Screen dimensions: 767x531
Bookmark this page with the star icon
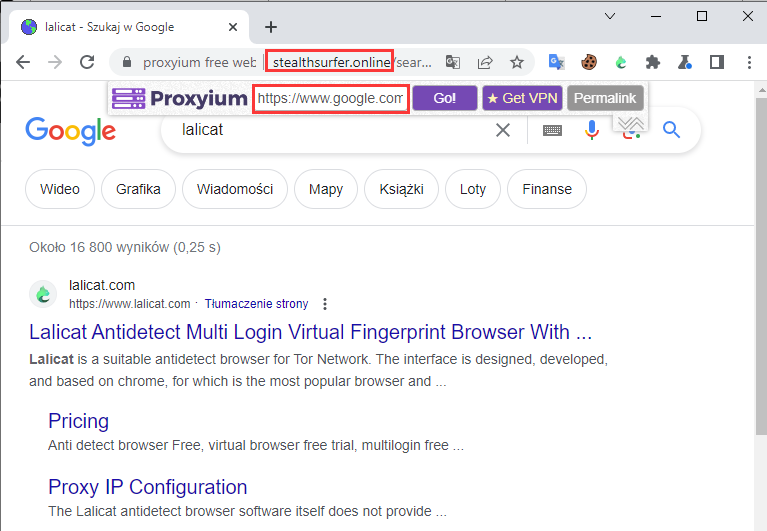(517, 62)
